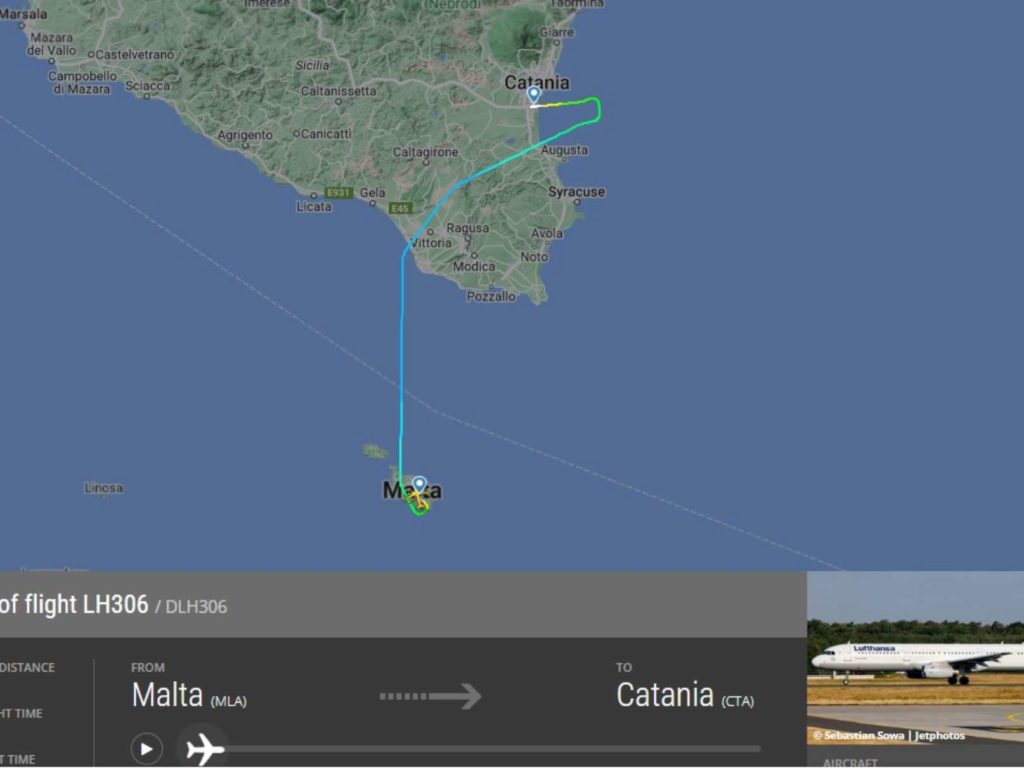
Task: Select Malta (MLA) departure airport
Action: coord(189,696)
